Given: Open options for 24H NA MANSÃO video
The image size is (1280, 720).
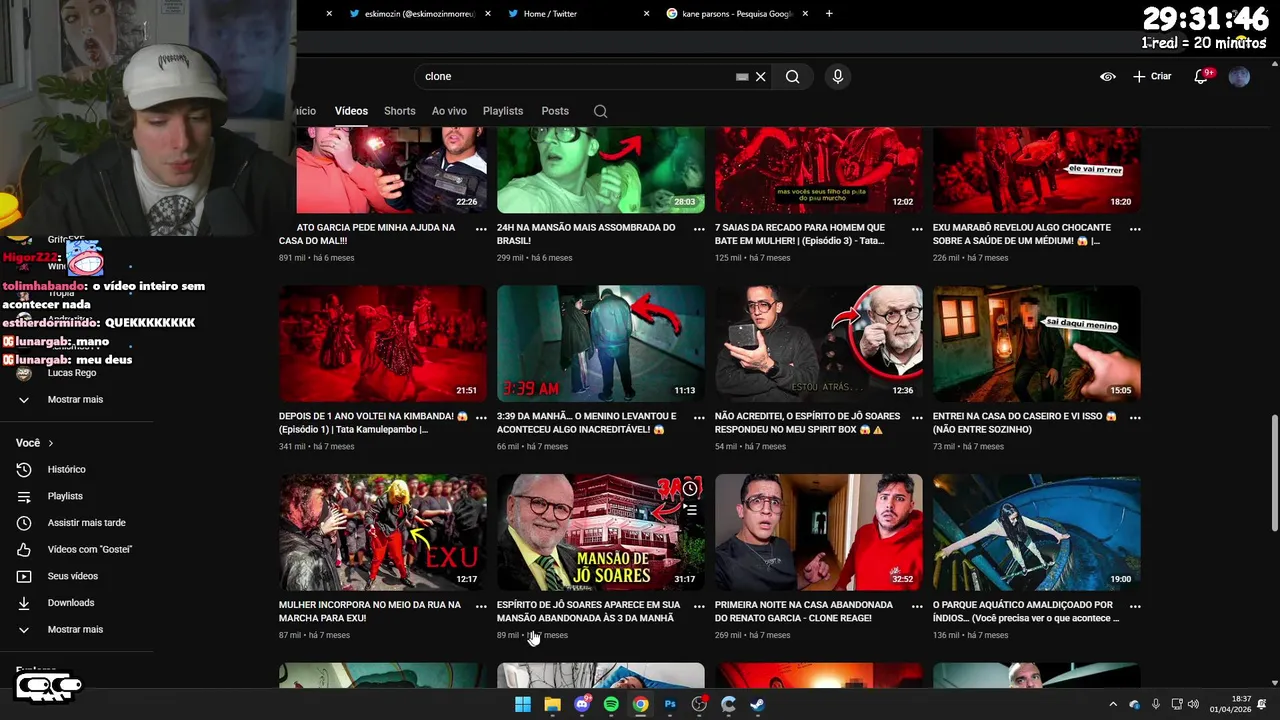Looking at the screenshot, I should coord(699,229).
